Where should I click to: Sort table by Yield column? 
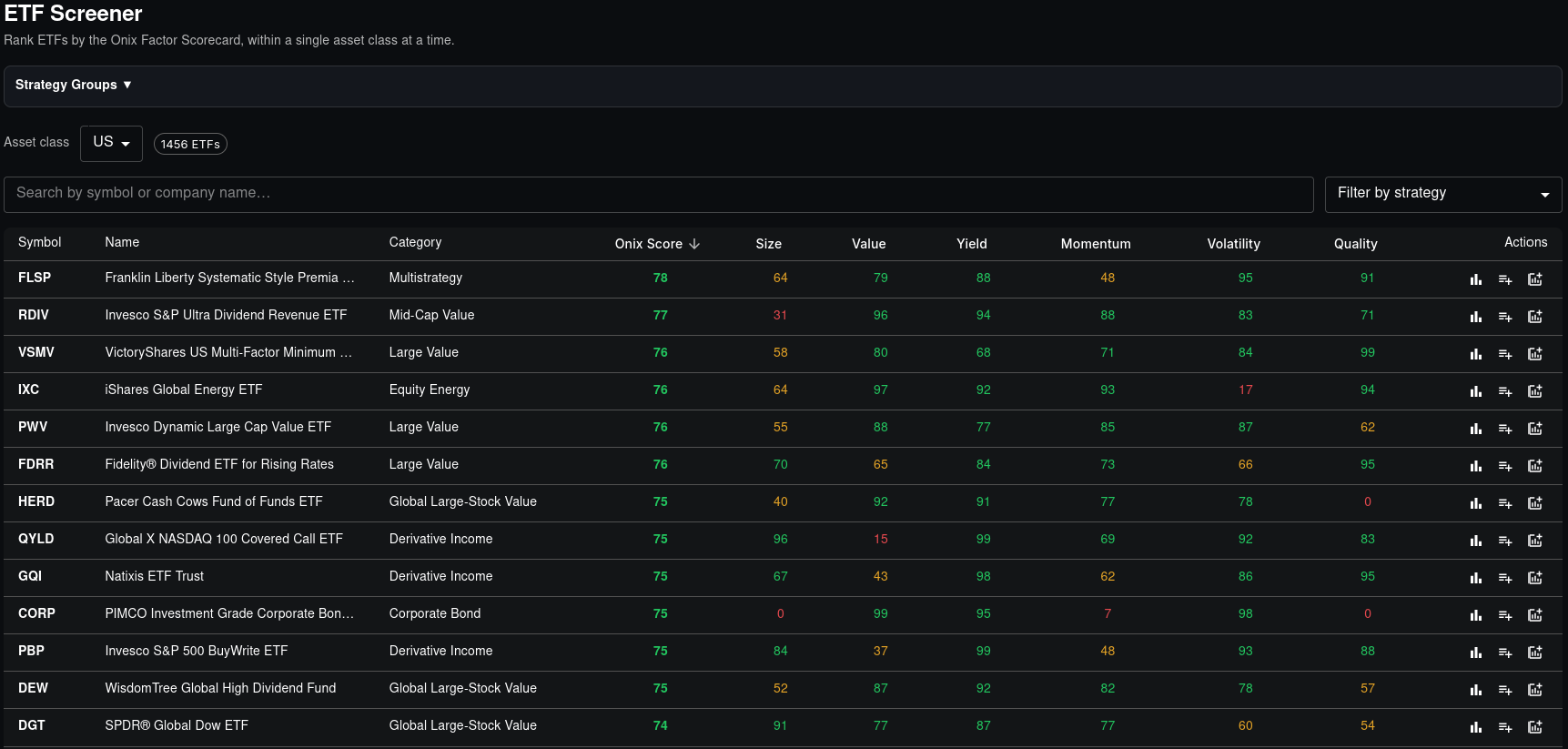971,244
